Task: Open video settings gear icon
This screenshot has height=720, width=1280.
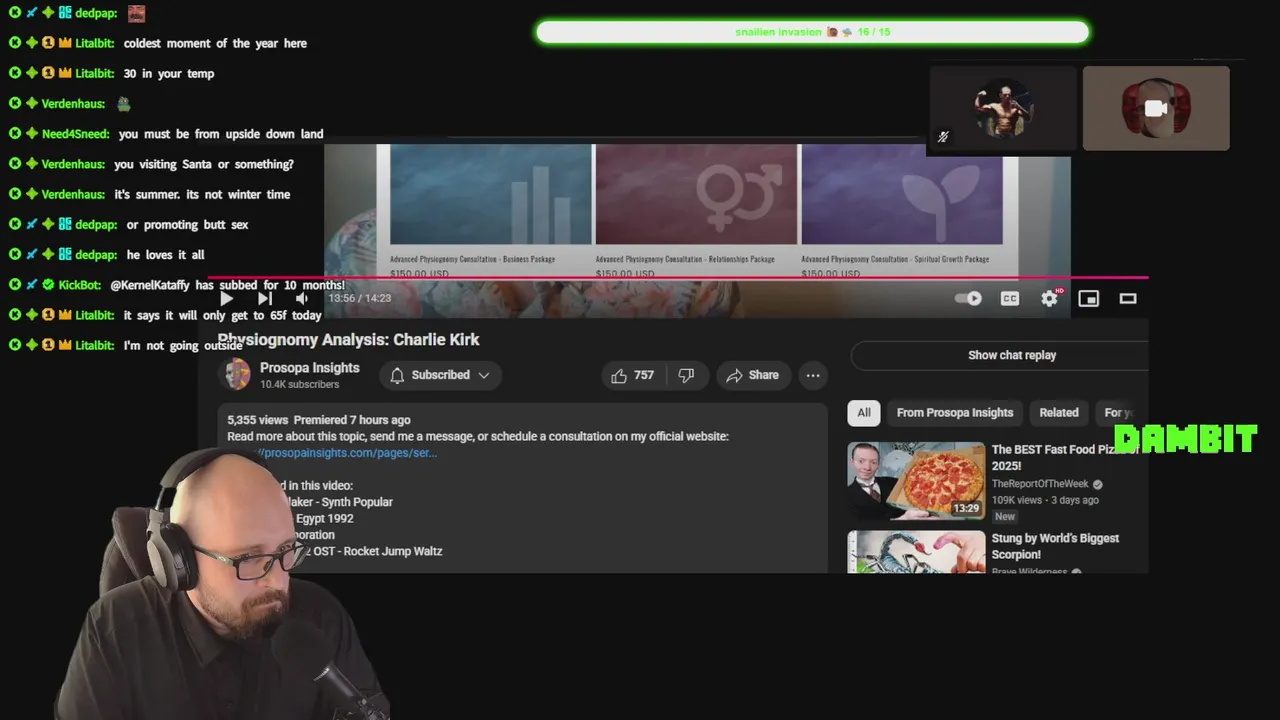Action: (x=1049, y=298)
